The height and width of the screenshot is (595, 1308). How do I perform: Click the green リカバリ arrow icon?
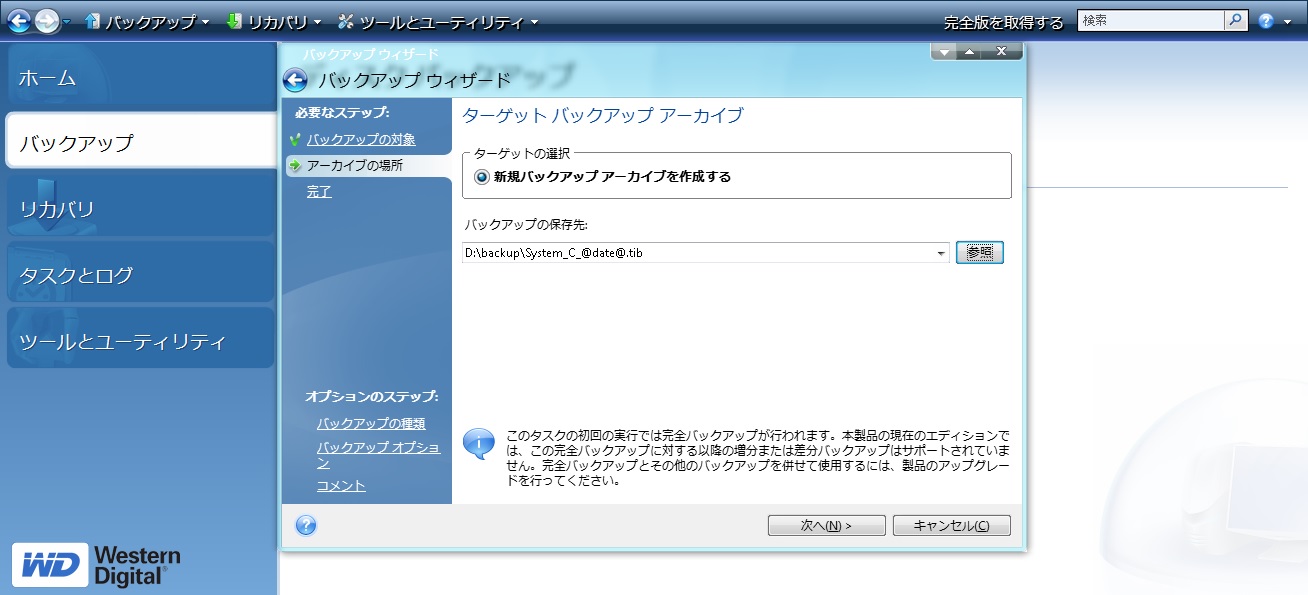click(234, 21)
